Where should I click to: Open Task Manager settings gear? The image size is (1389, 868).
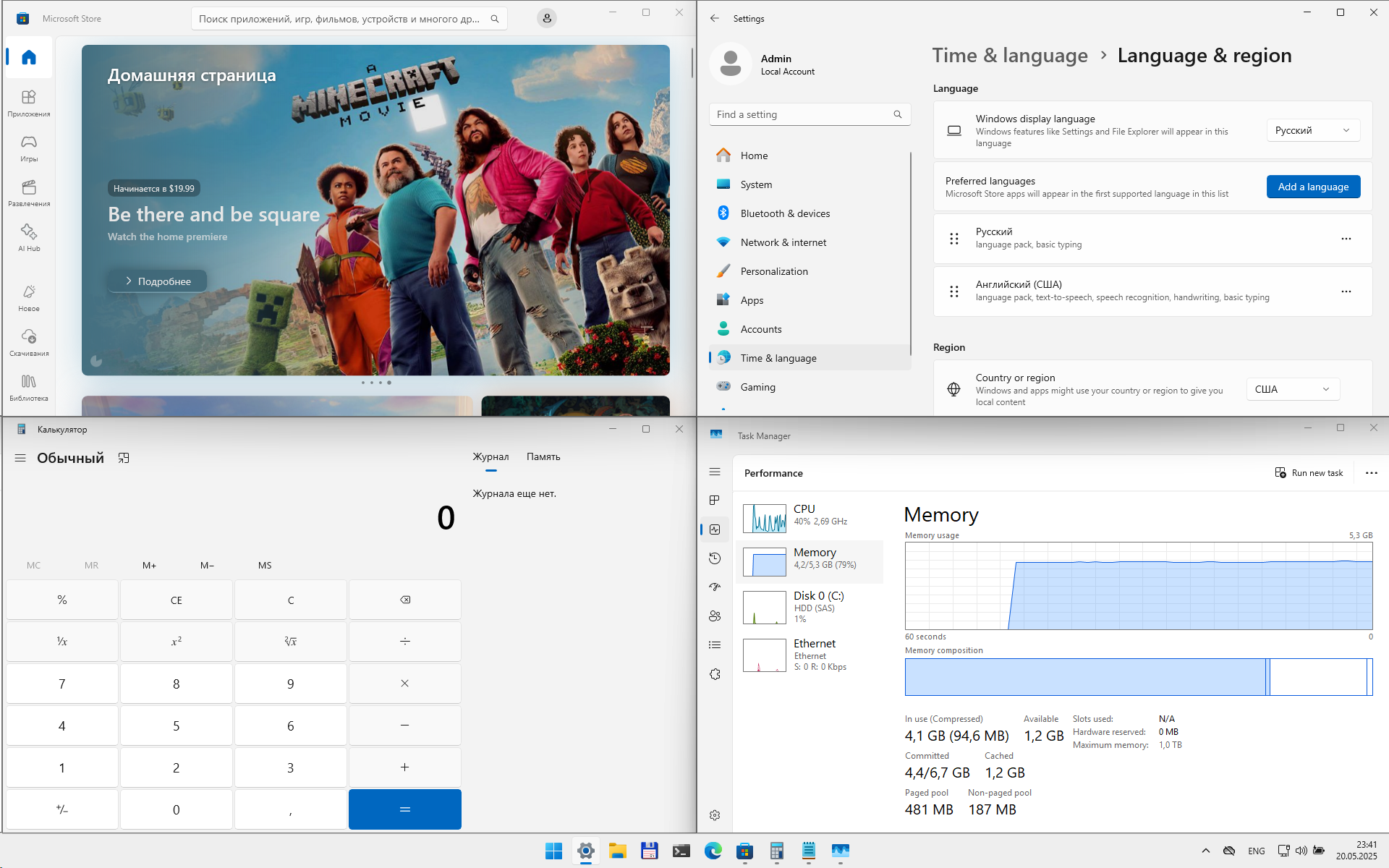[x=715, y=815]
